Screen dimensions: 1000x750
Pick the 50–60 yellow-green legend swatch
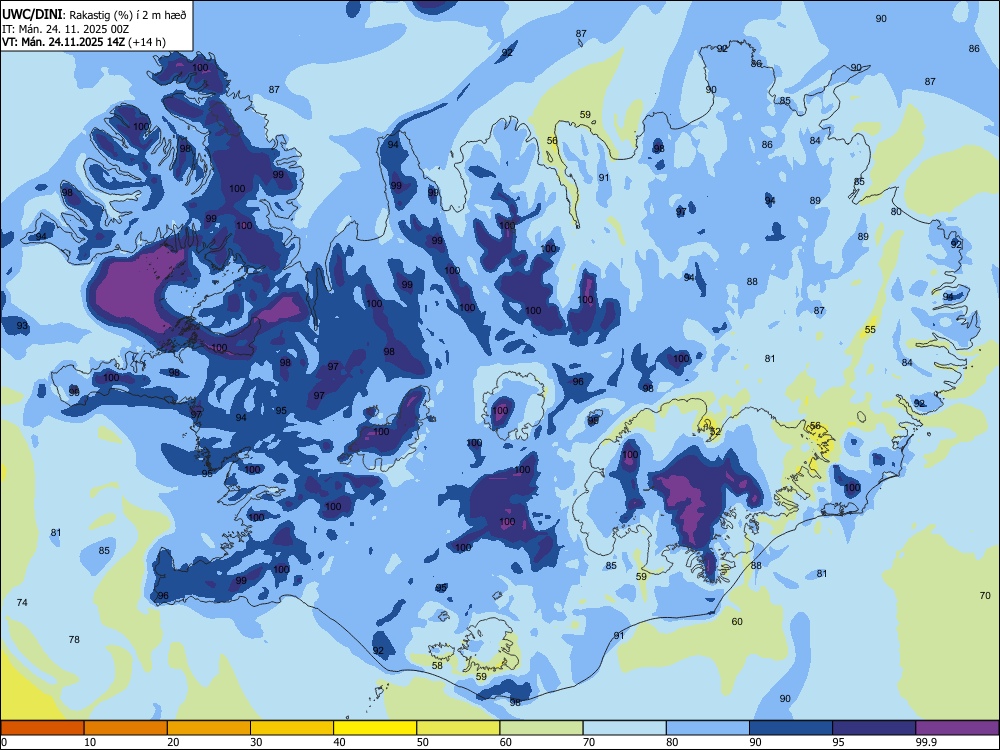tap(458, 728)
